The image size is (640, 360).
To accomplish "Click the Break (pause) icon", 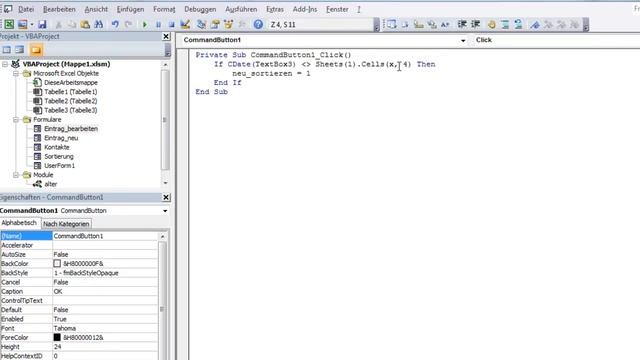I will click(x=158, y=24).
